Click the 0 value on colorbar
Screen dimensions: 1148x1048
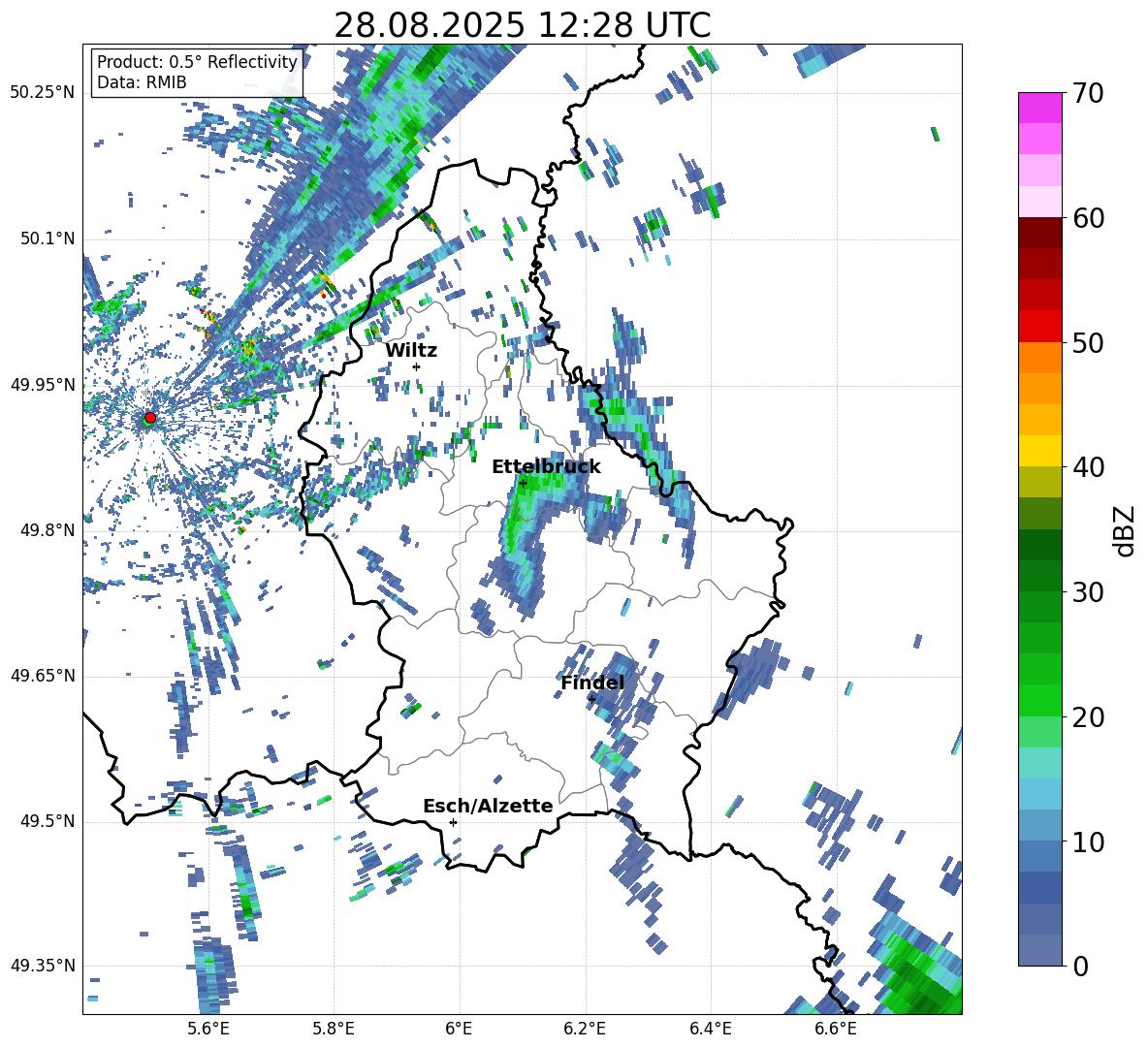click(1080, 966)
